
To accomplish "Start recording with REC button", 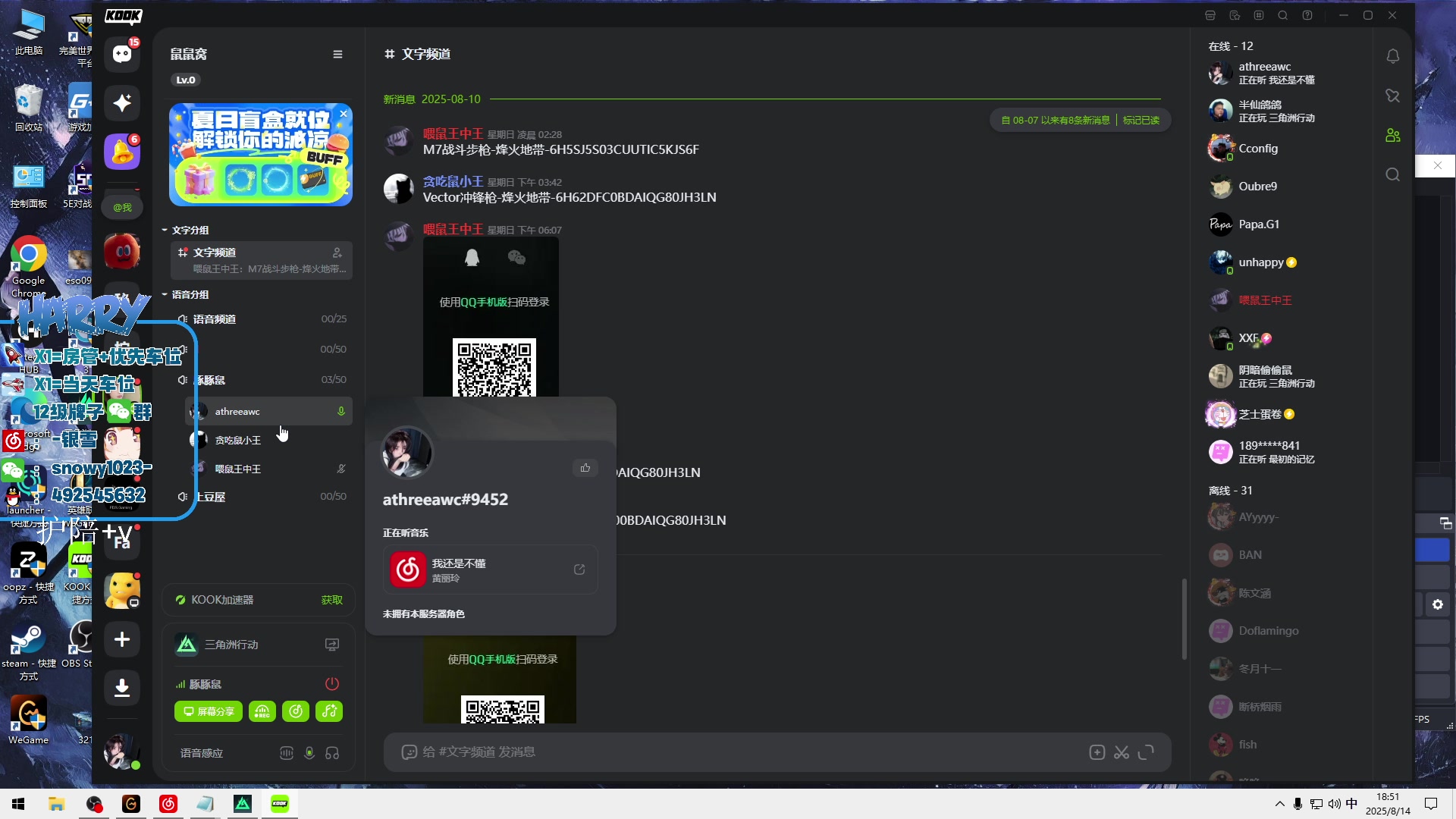I will click(x=262, y=711).
